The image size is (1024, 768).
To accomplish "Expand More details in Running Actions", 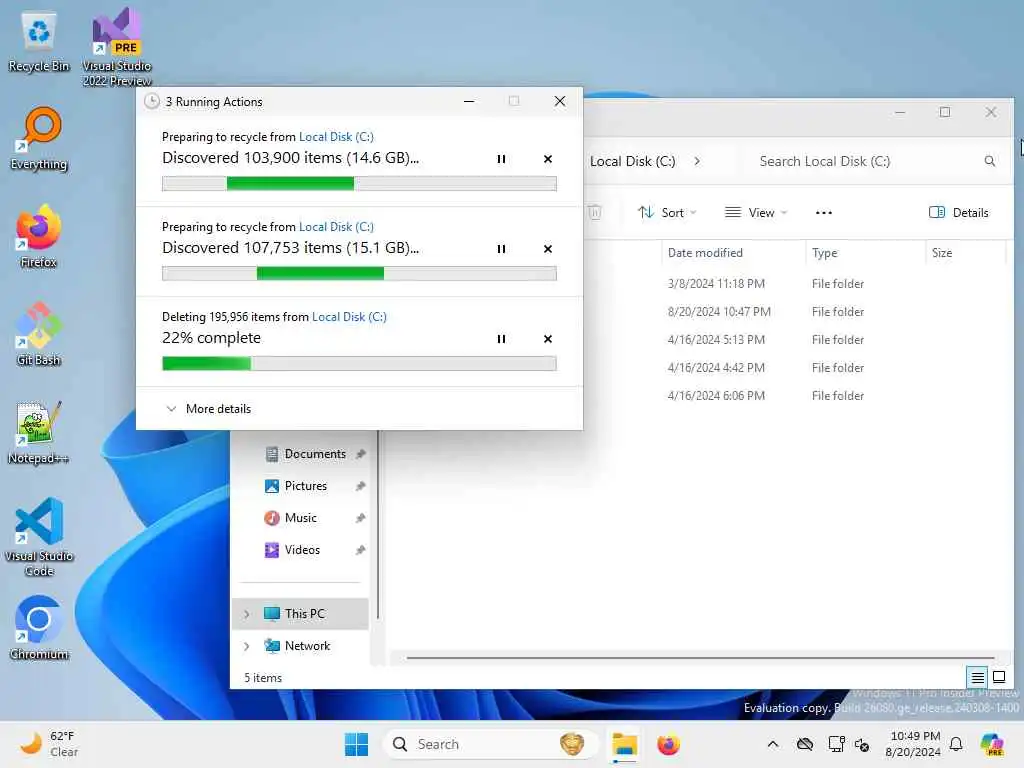I will click(208, 409).
